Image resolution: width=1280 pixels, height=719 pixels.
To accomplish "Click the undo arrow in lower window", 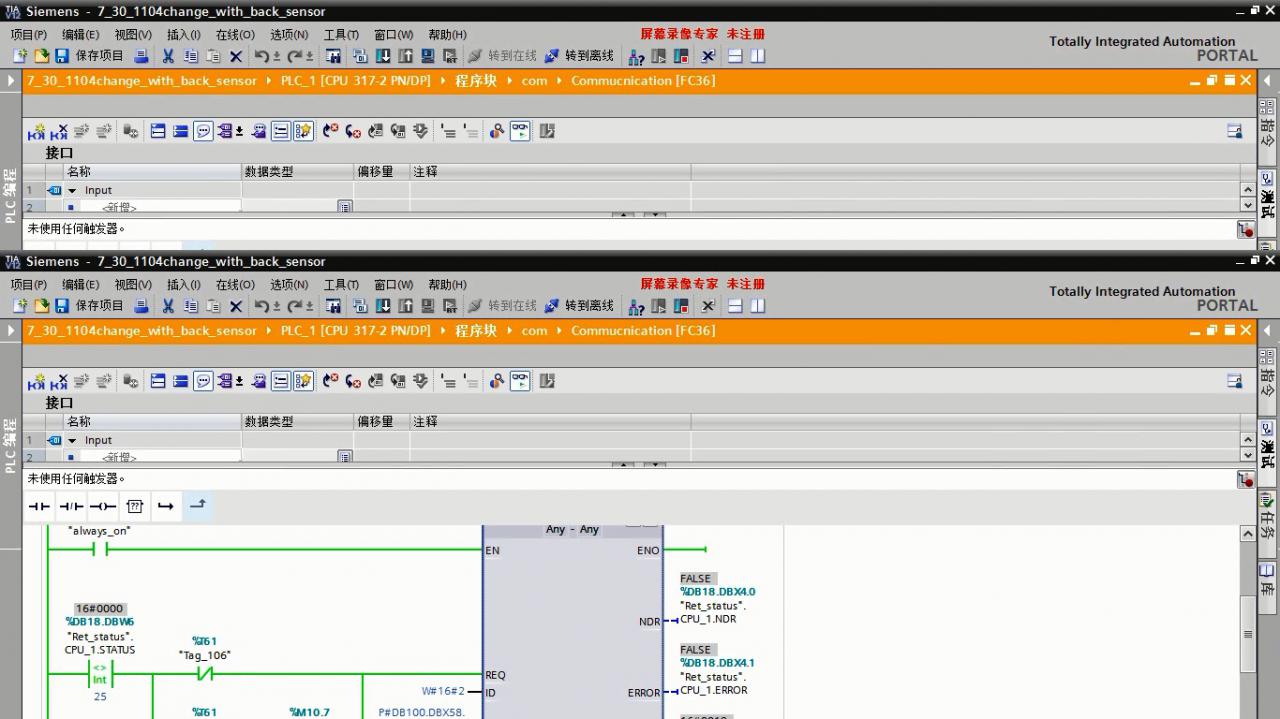I will pyautogui.click(x=261, y=306).
